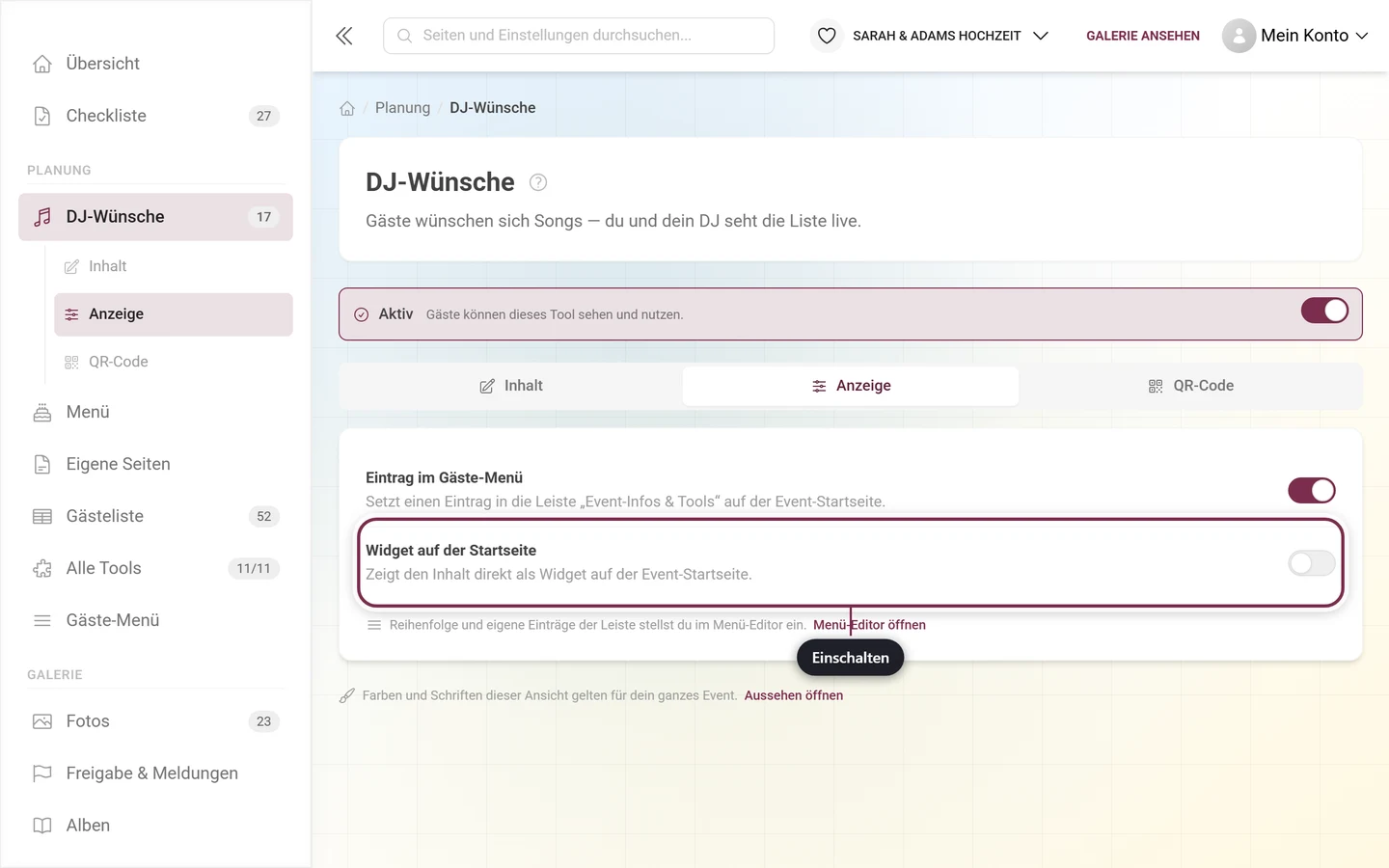The width and height of the screenshot is (1389, 868).
Task: Click the page icon beside Eigene Seiten
Action: click(x=42, y=464)
